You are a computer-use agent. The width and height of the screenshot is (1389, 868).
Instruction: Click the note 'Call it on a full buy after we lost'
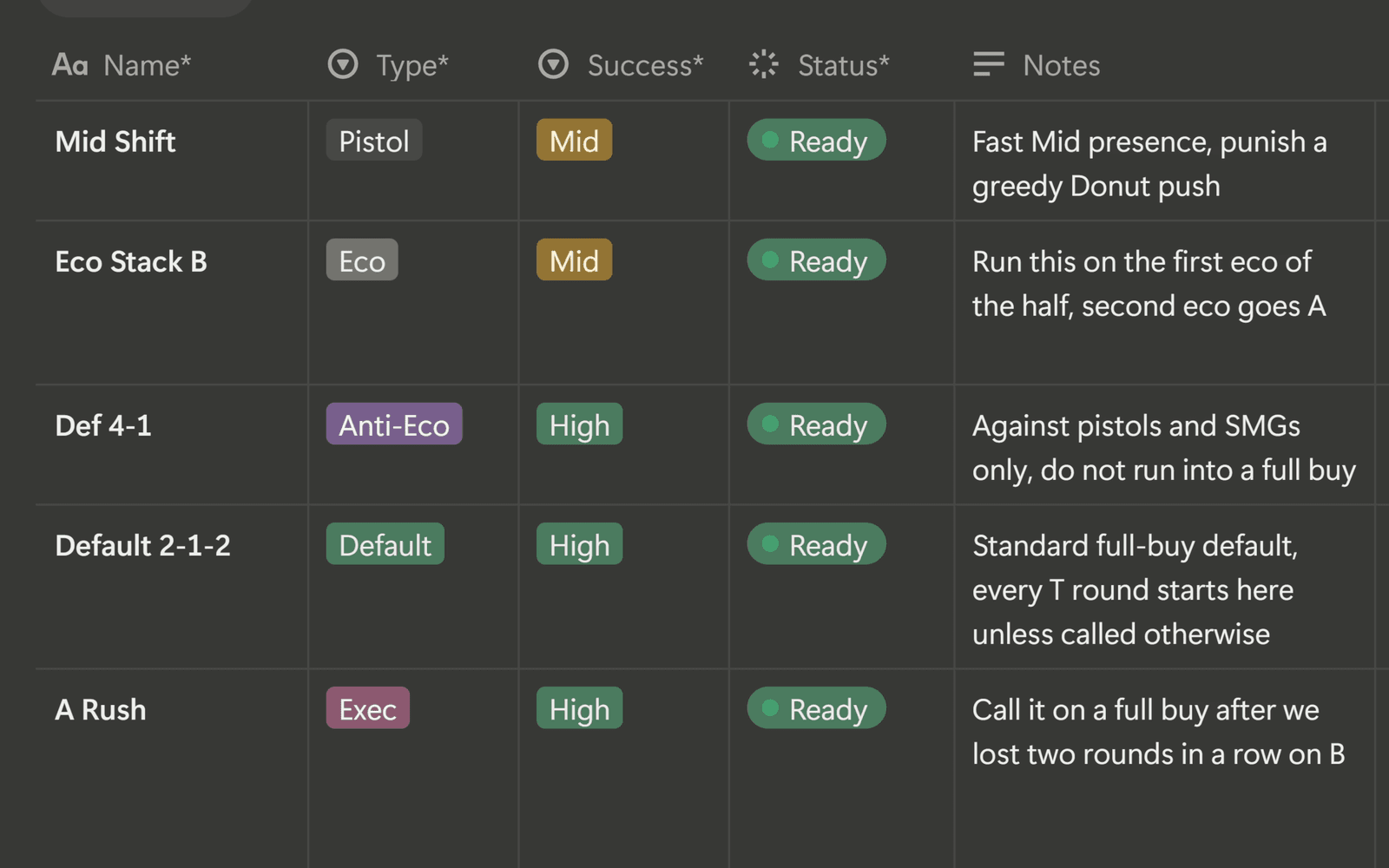coord(1158,731)
